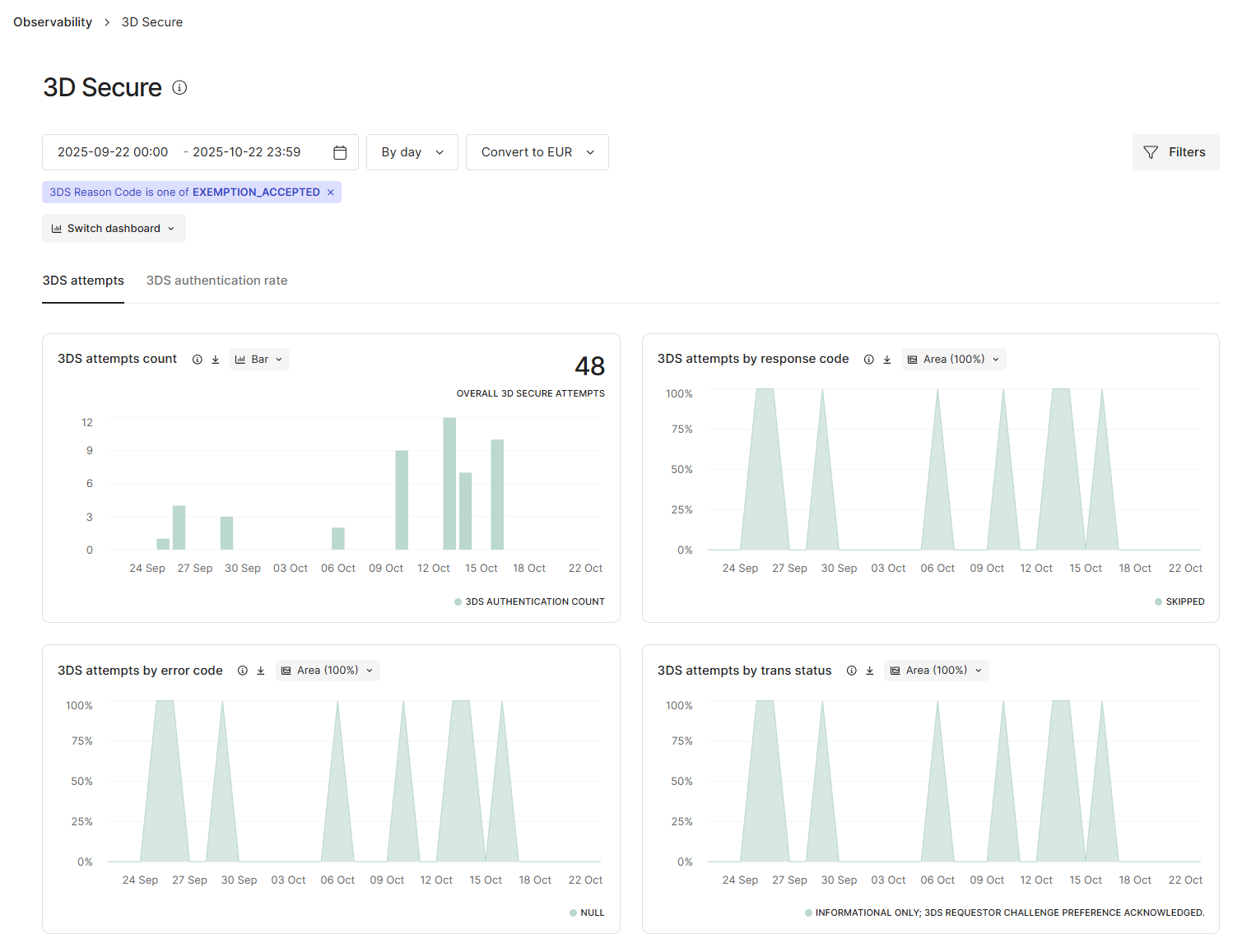1256x952 pixels.
Task: Download the 3DS attempts by trans status data
Action: tap(870, 670)
